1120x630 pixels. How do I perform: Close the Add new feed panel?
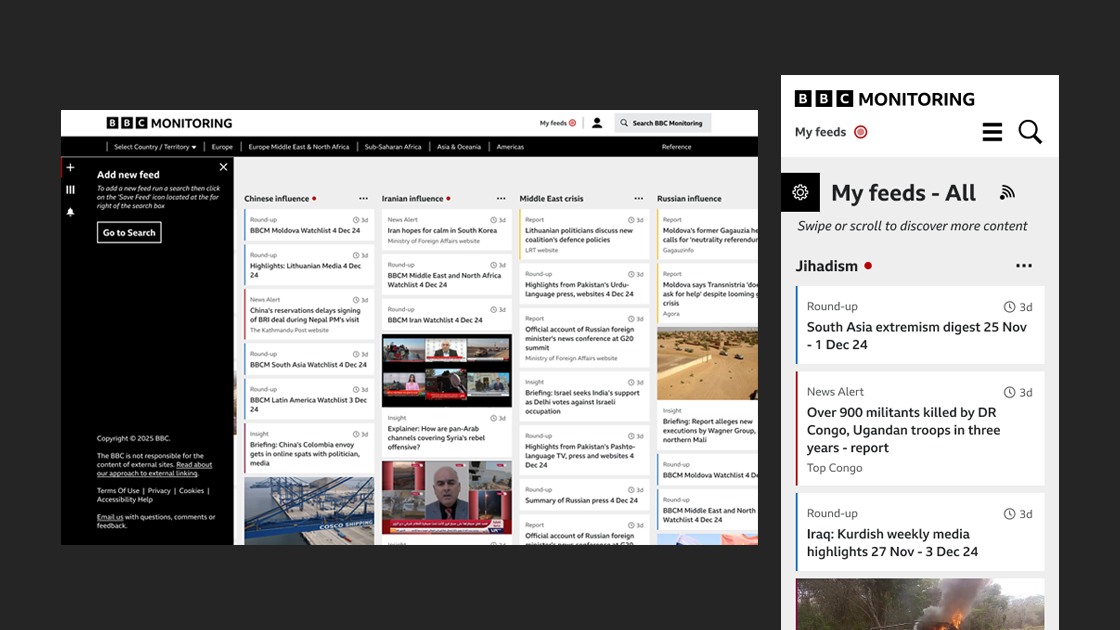tap(224, 166)
